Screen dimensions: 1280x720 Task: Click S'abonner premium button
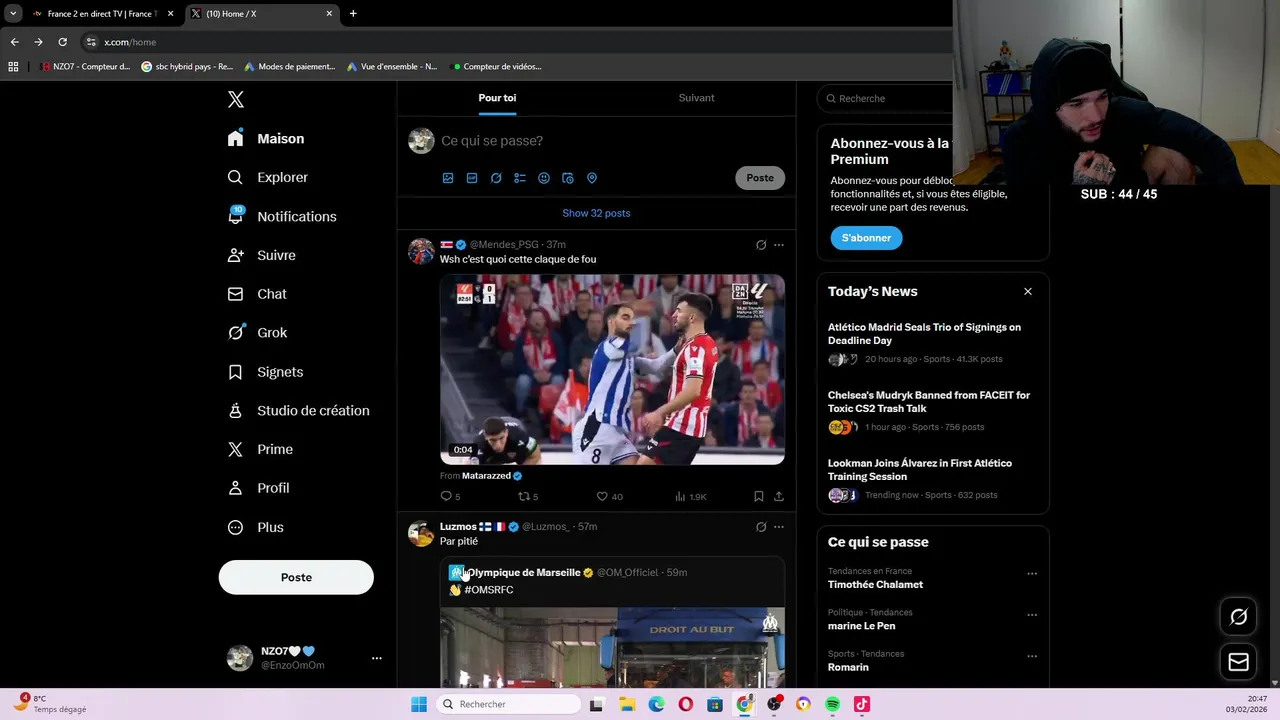(x=866, y=238)
